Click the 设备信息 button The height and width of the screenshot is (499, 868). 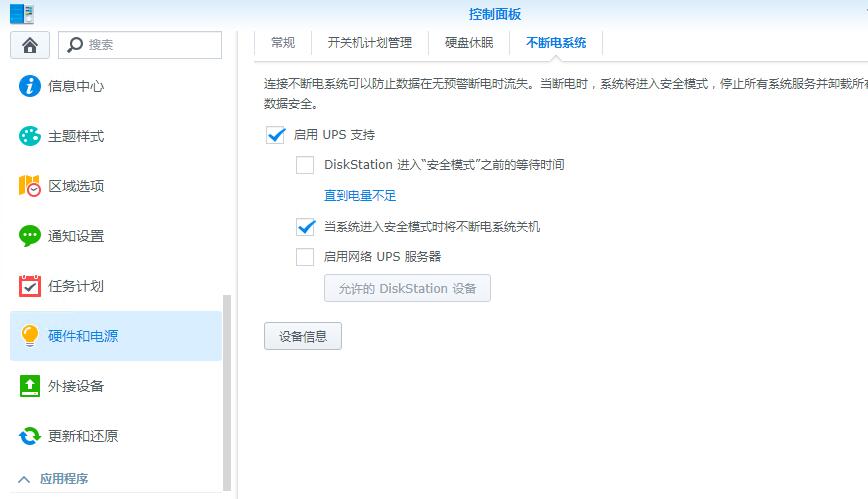coord(303,336)
